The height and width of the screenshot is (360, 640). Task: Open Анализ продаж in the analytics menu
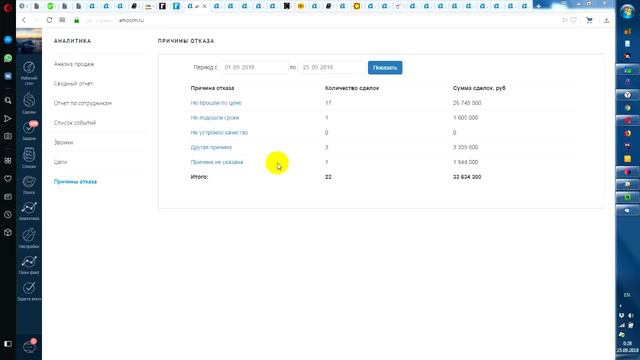click(74, 64)
